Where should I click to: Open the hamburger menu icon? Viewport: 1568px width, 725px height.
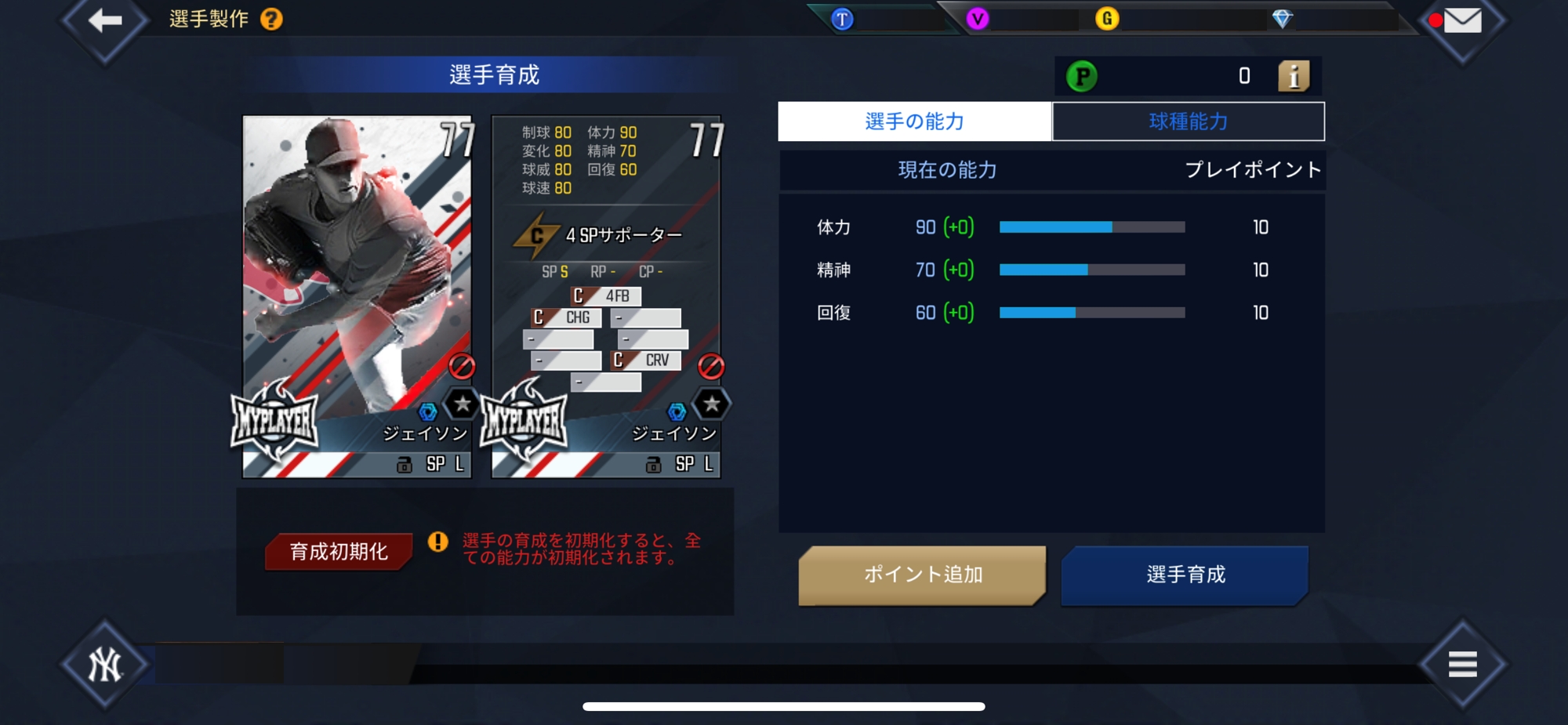coord(1462,664)
